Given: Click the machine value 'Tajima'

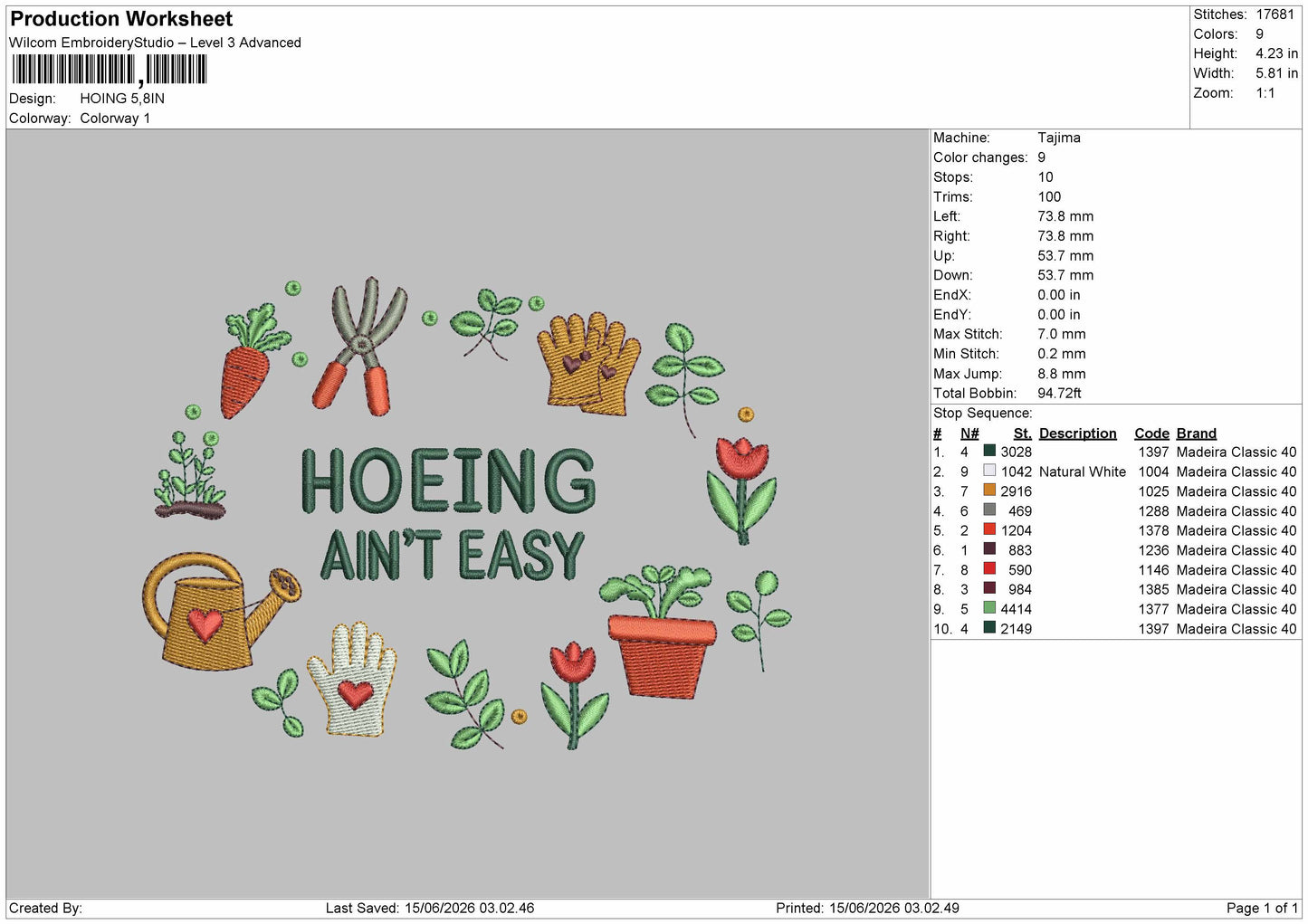Looking at the screenshot, I should pos(1059,138).
